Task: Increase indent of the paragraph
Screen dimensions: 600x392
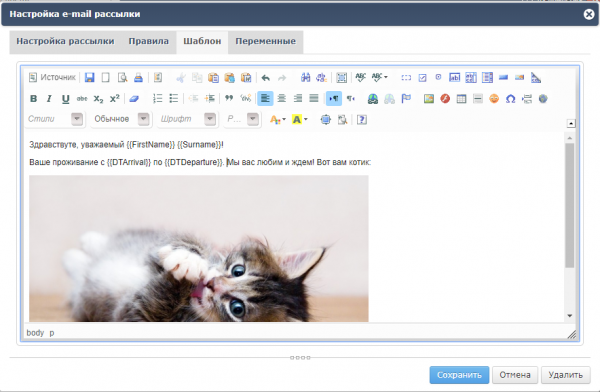Action: tap(210, 99)
